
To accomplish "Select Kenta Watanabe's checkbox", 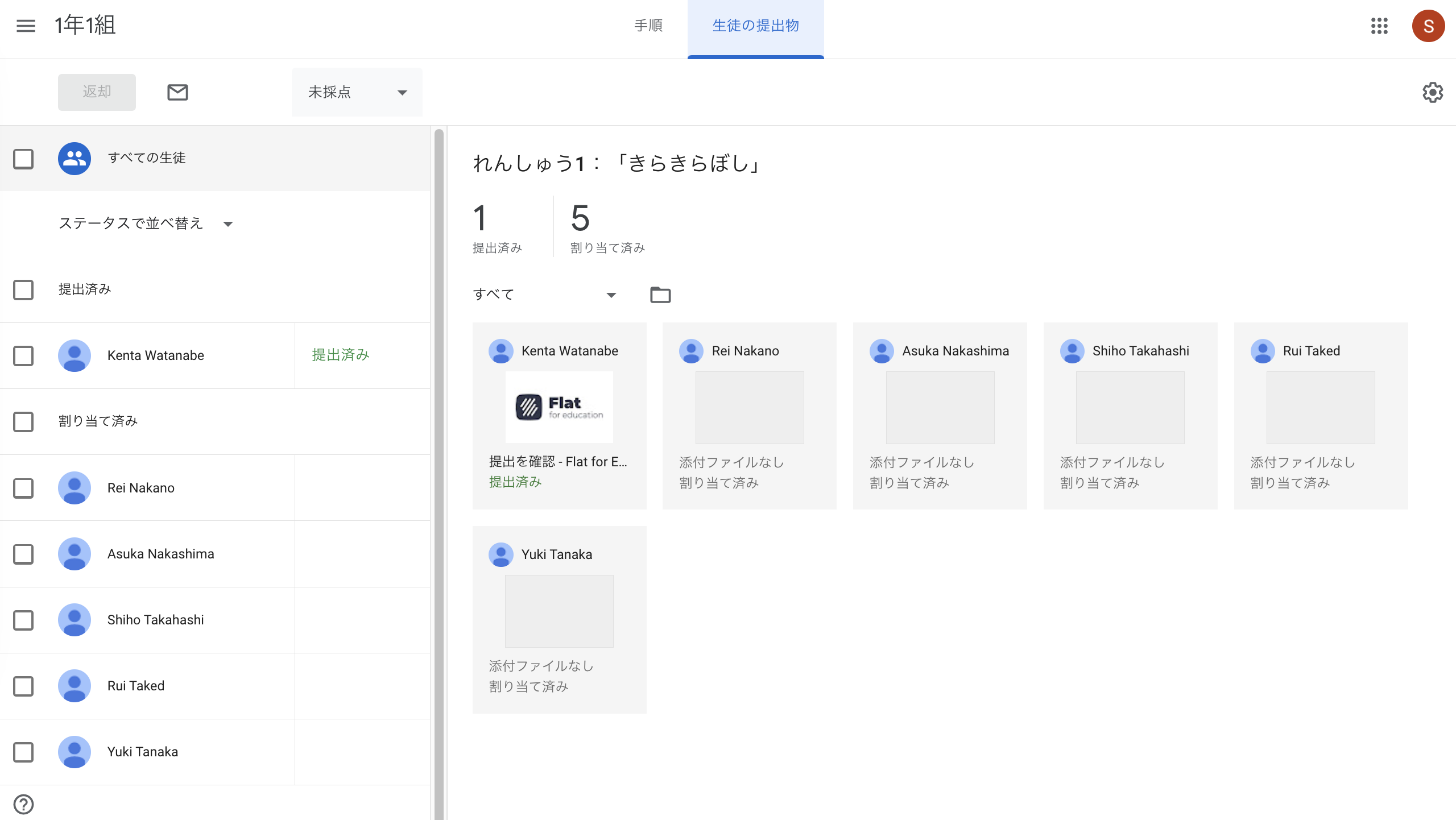I will [x=23, y=355].
